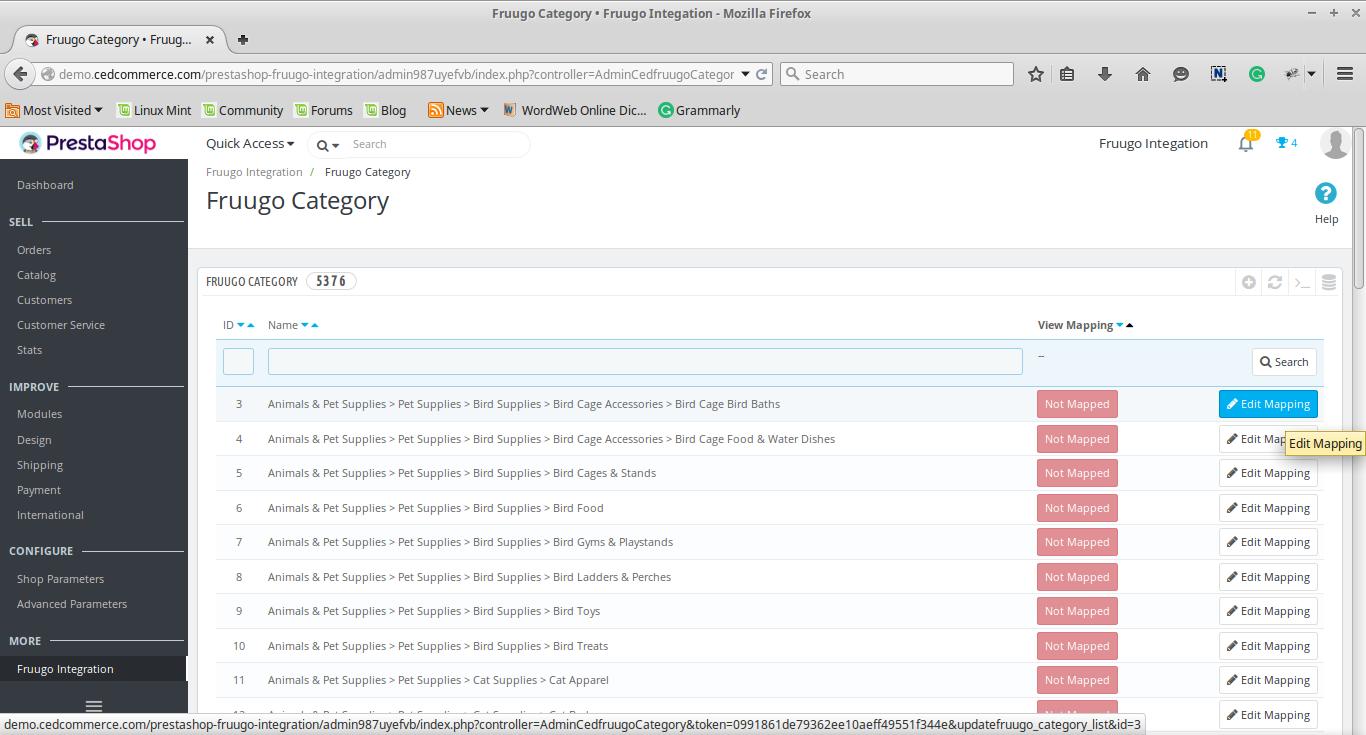The width and height of the screenshot is (1366, 735).
Task: Open the user profile avatar
Action: click(x=1335, y=144)
